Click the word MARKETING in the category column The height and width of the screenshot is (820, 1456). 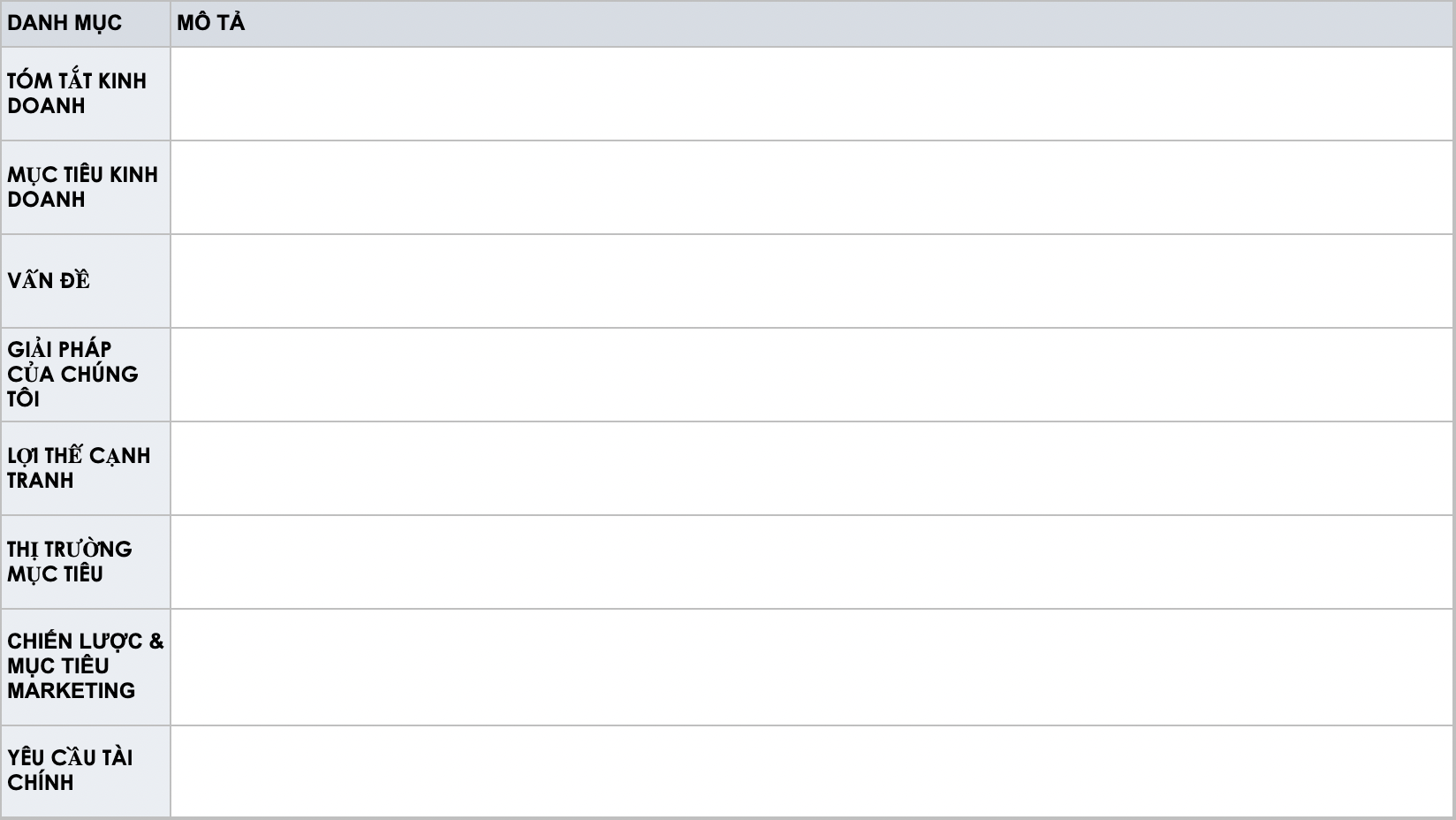tap(72, 691)
